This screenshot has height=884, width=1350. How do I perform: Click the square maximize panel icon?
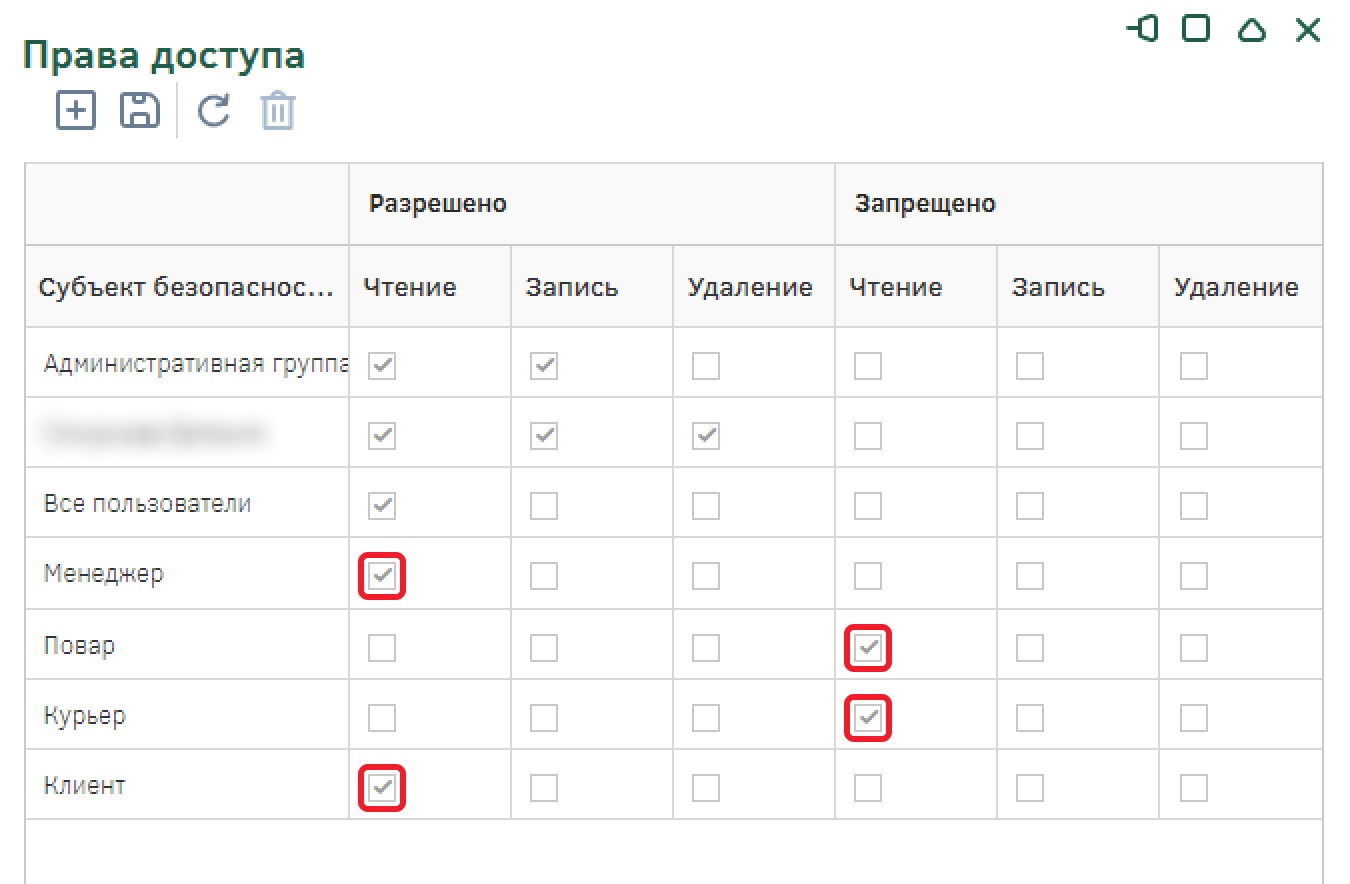pos(1195,29)
